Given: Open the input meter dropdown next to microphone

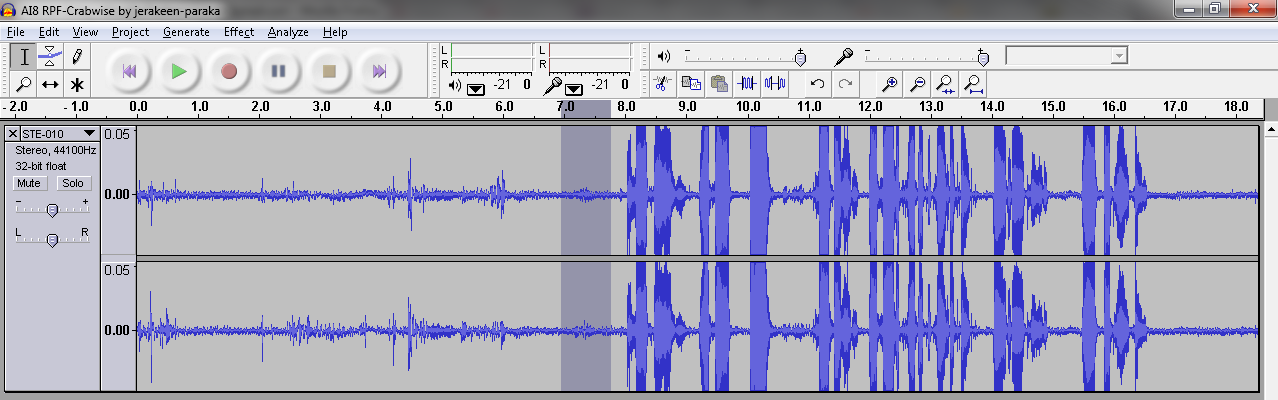Looking at the screenshot, I should (x=574, y=88).
